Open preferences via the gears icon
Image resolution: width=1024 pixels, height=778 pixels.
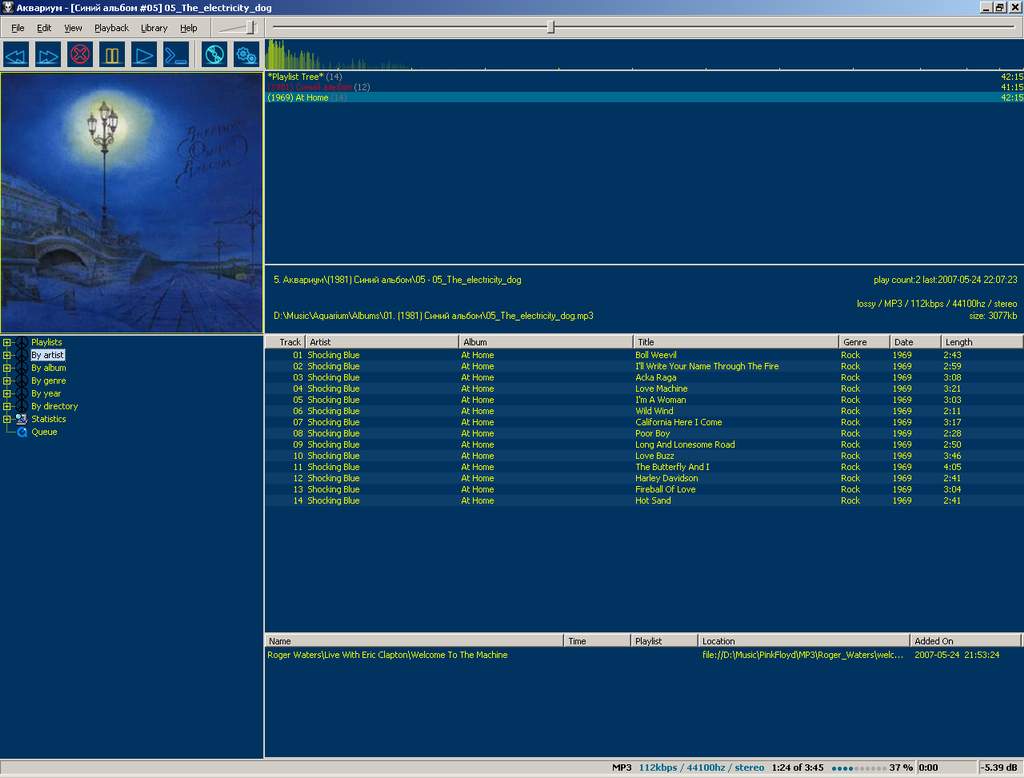[x=246, y=54]
